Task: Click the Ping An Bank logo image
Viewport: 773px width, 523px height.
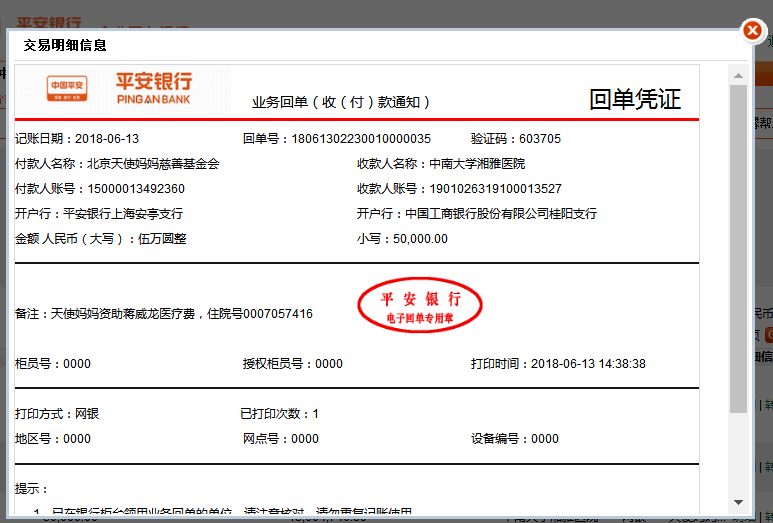Action: click(x=123, y=89)
